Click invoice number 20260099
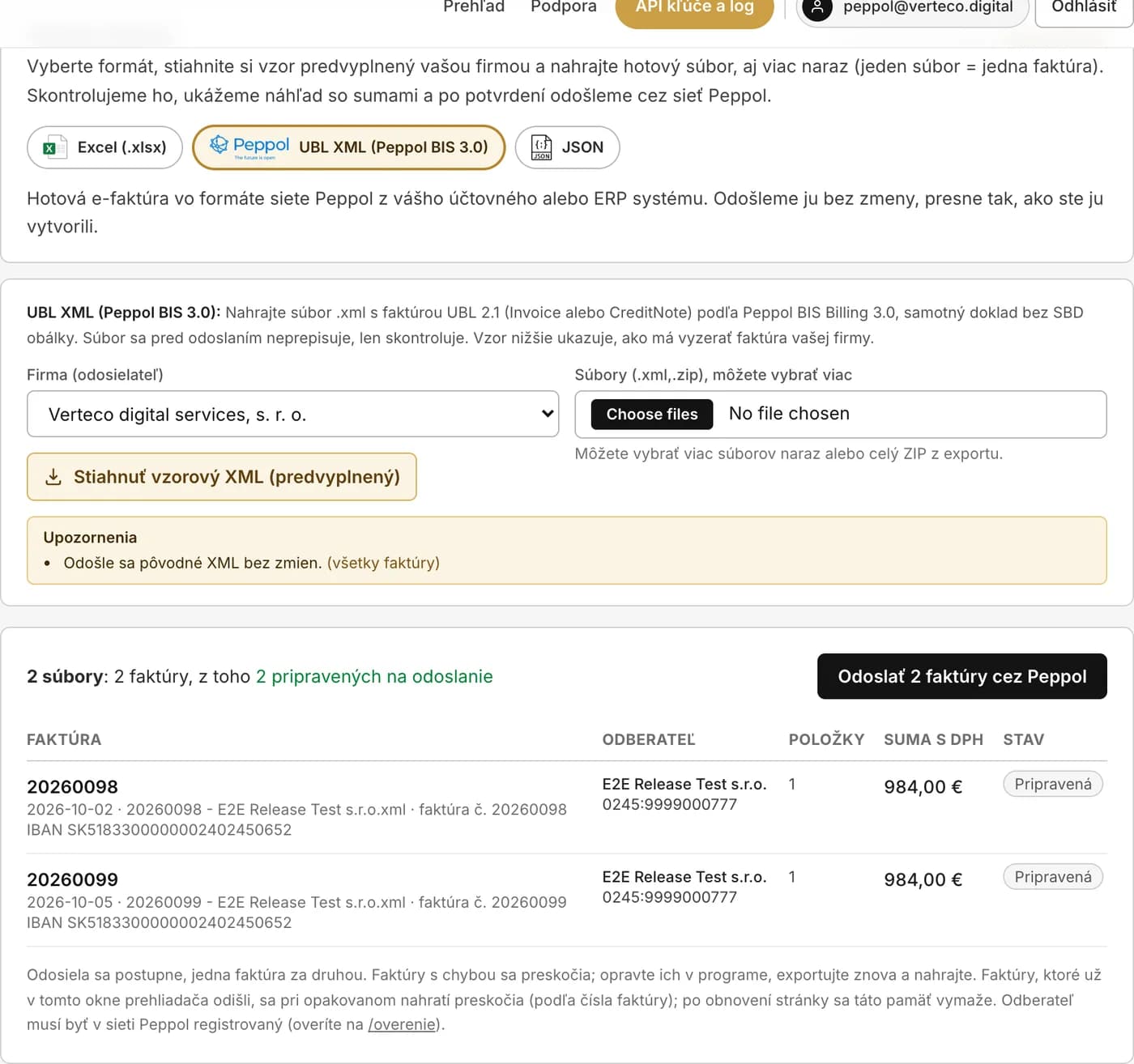1134x1064 pixels. tap(72, 879)
